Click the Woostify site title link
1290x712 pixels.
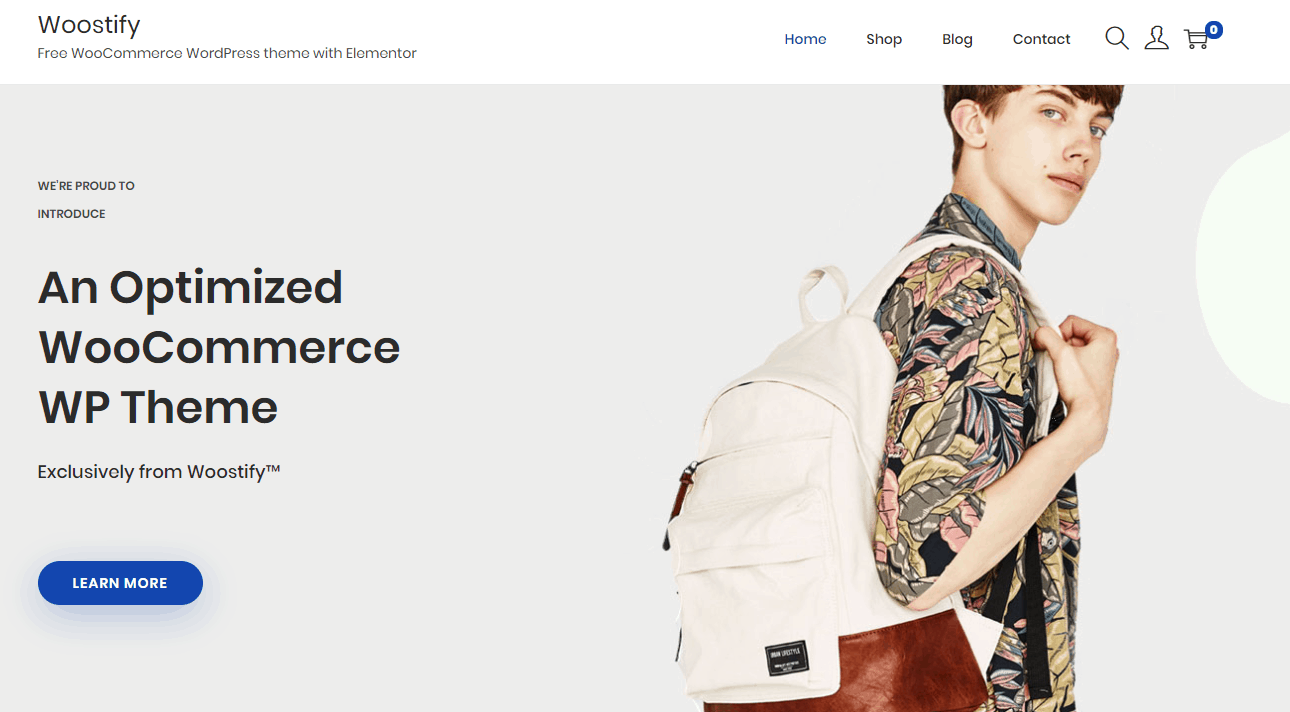point(89,24)
